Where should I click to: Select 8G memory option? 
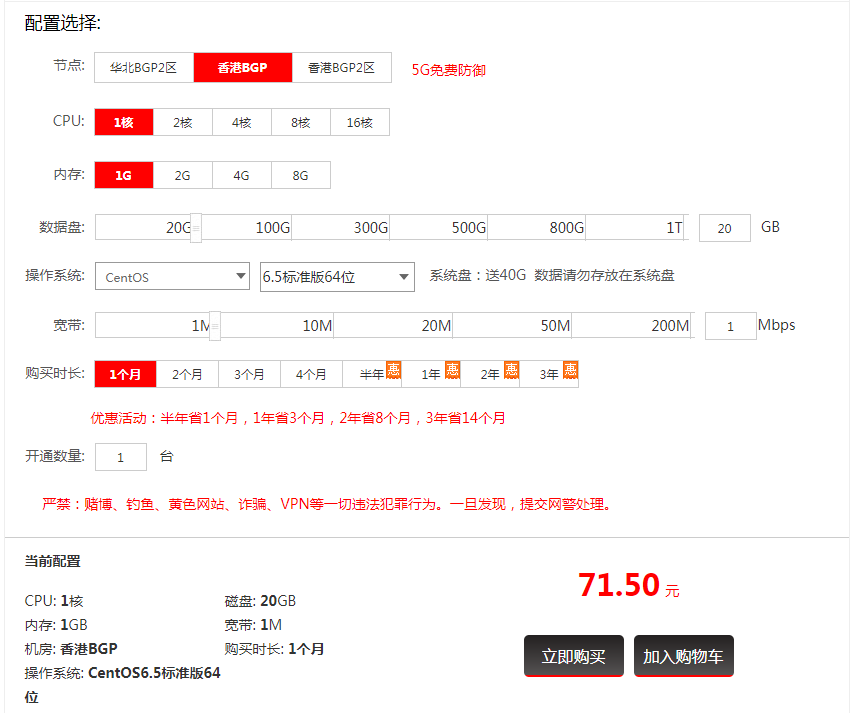point(300,175)
